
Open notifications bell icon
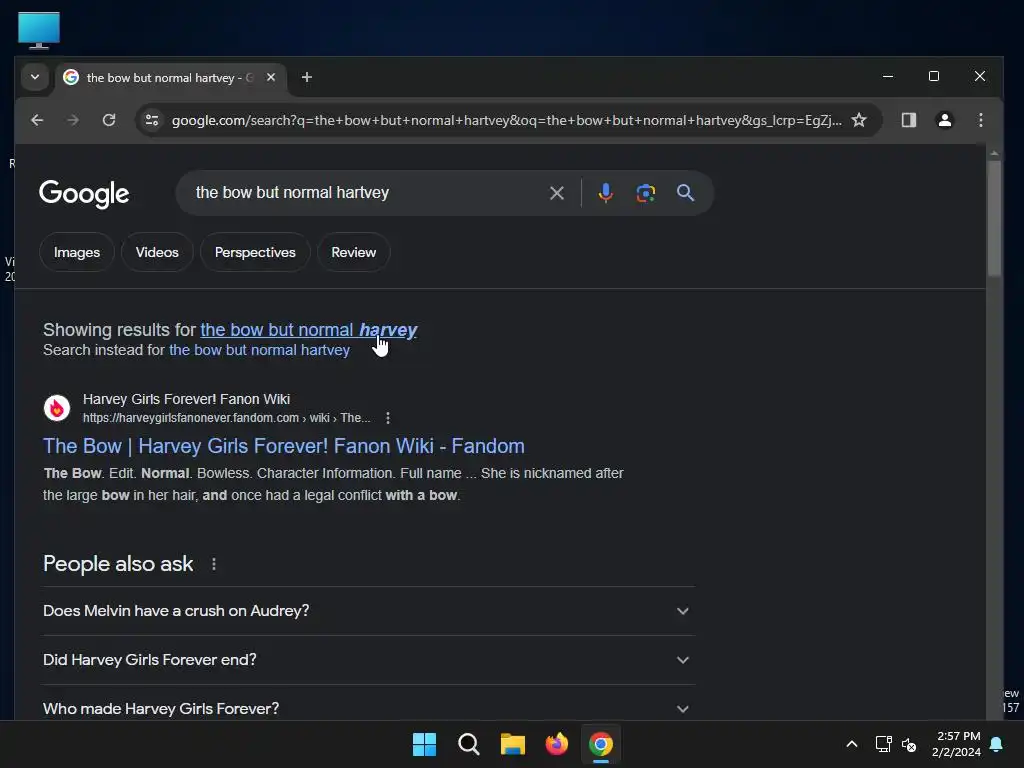click(997, 744)
